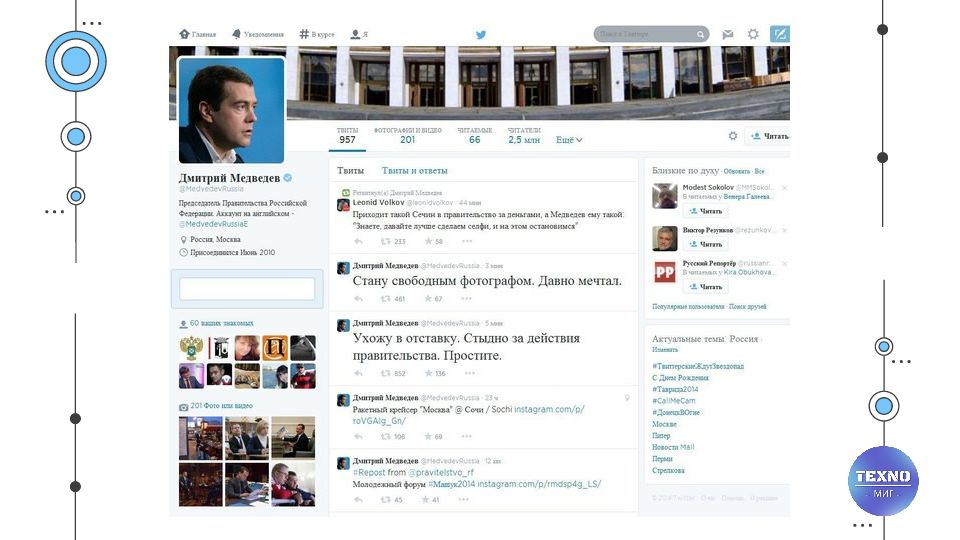Reply to the Leonid Volkov tweet
The width and height of the screenshot is (960, 540).
[x=359, y=241]
